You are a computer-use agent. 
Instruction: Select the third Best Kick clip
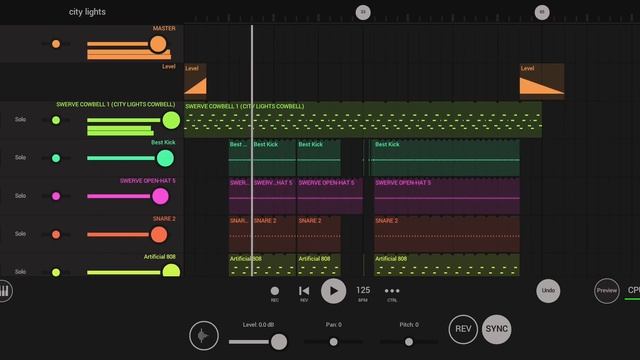coord(319,158)
